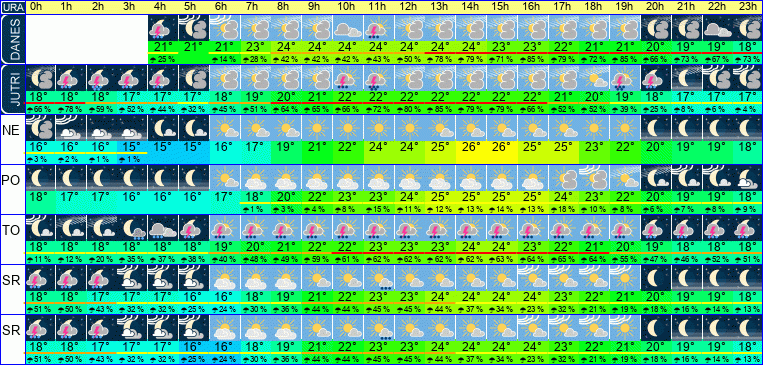Screen dimensions: 763x365
Task: Select the cloudy icon at DANES 10h
Action: click(348, 28)
